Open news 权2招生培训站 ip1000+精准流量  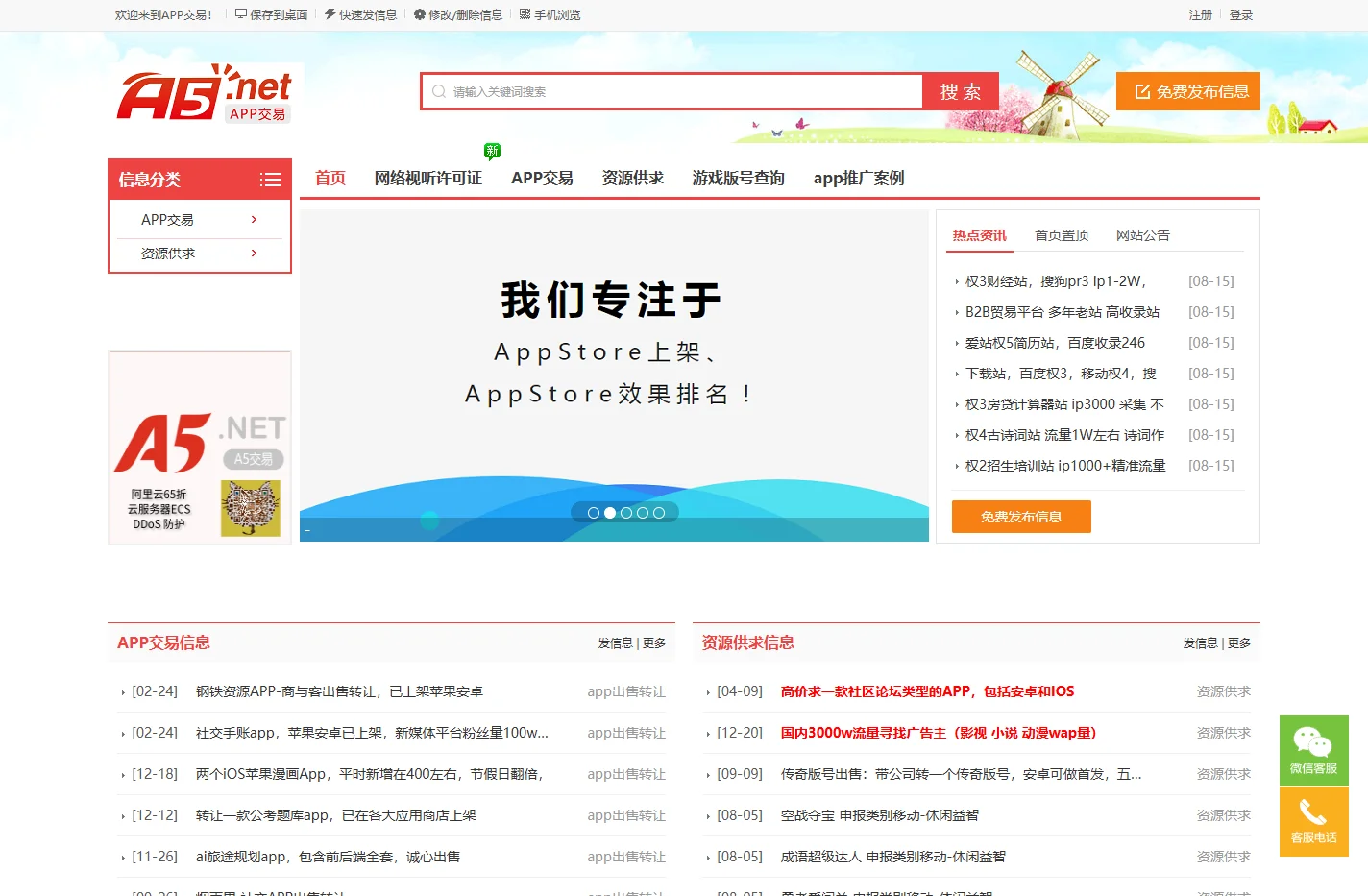[1065, 466]
